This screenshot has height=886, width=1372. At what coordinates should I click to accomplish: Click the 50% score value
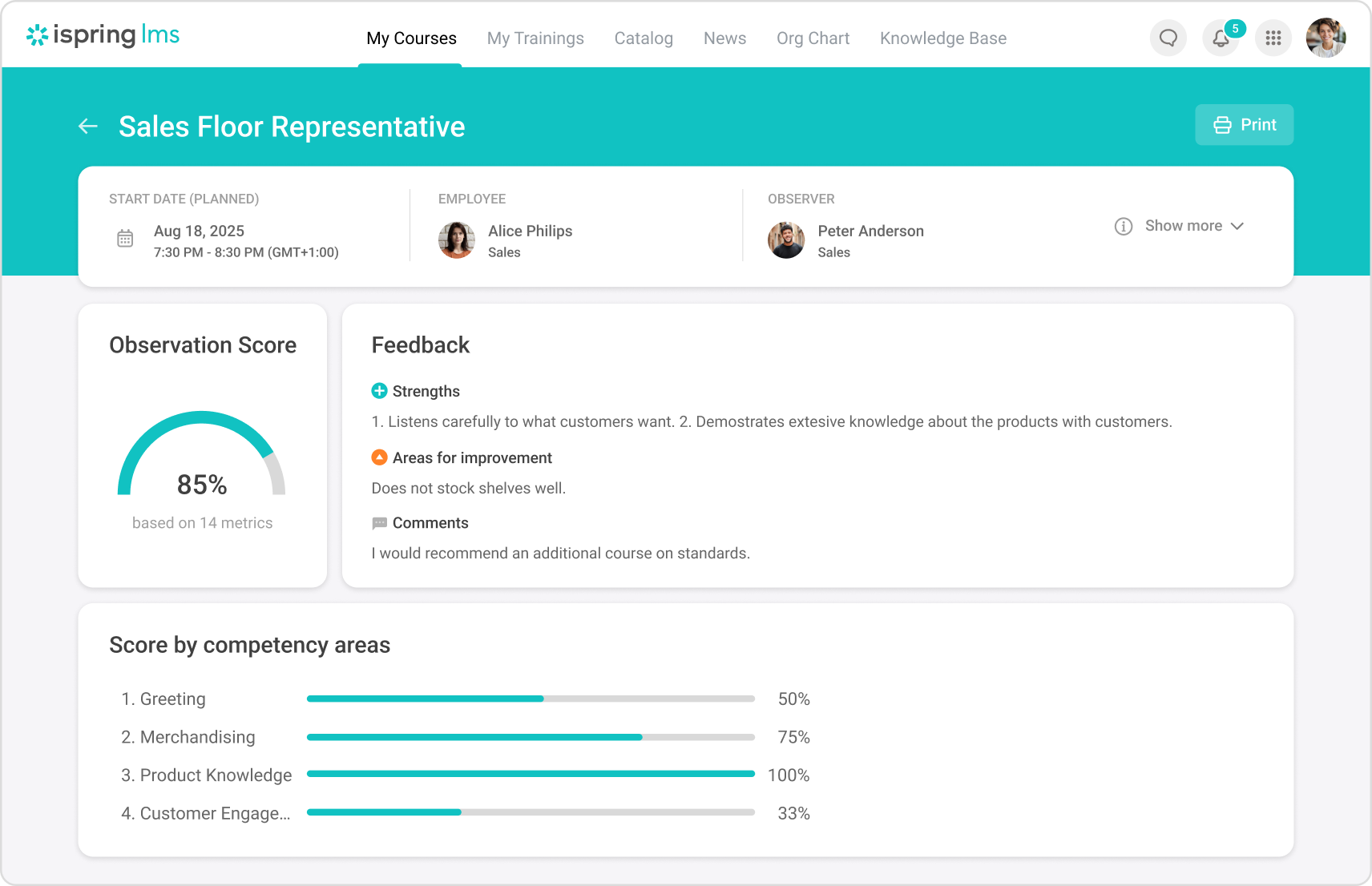click(x=793, y=699)
